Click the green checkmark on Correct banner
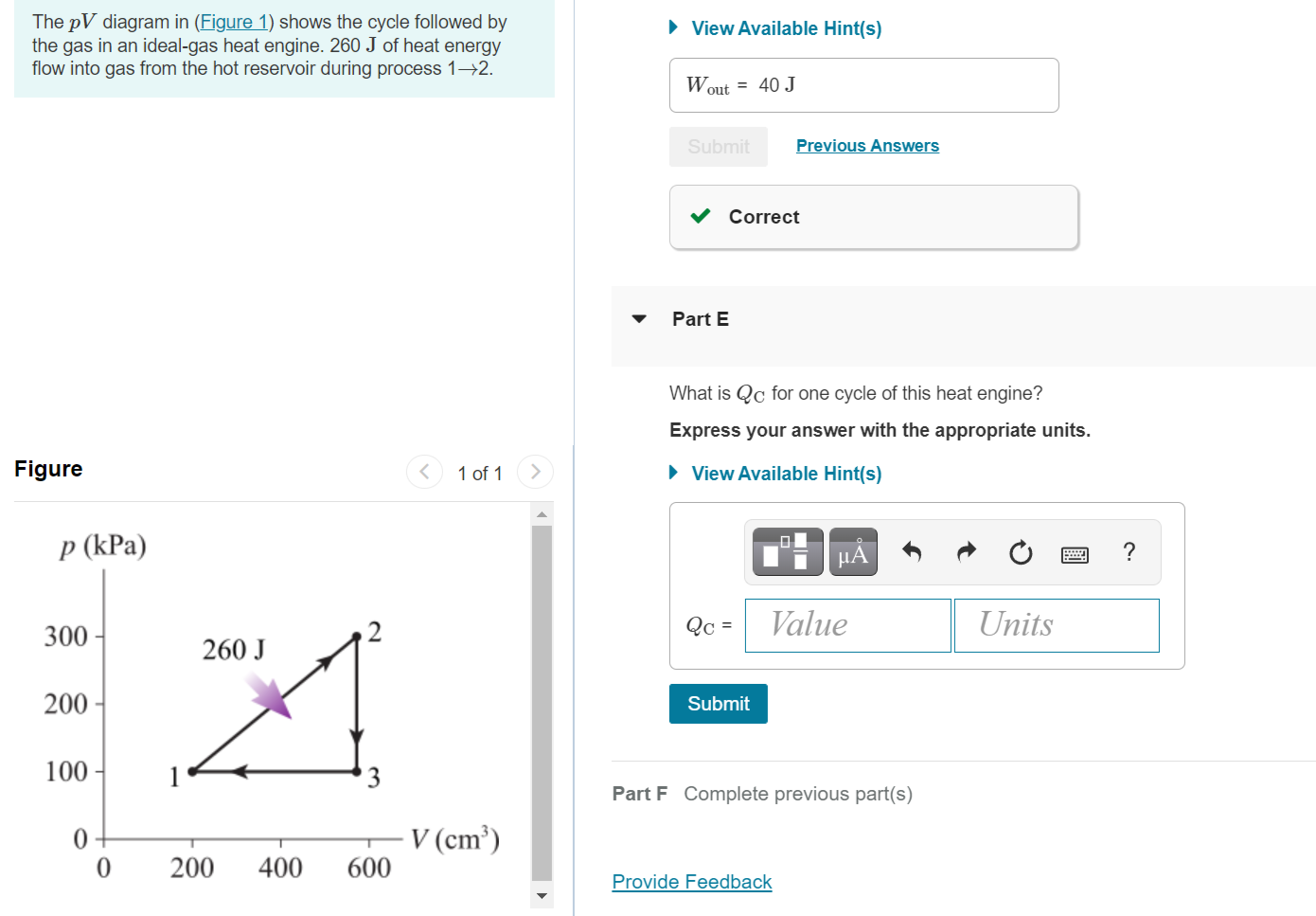 699,215
